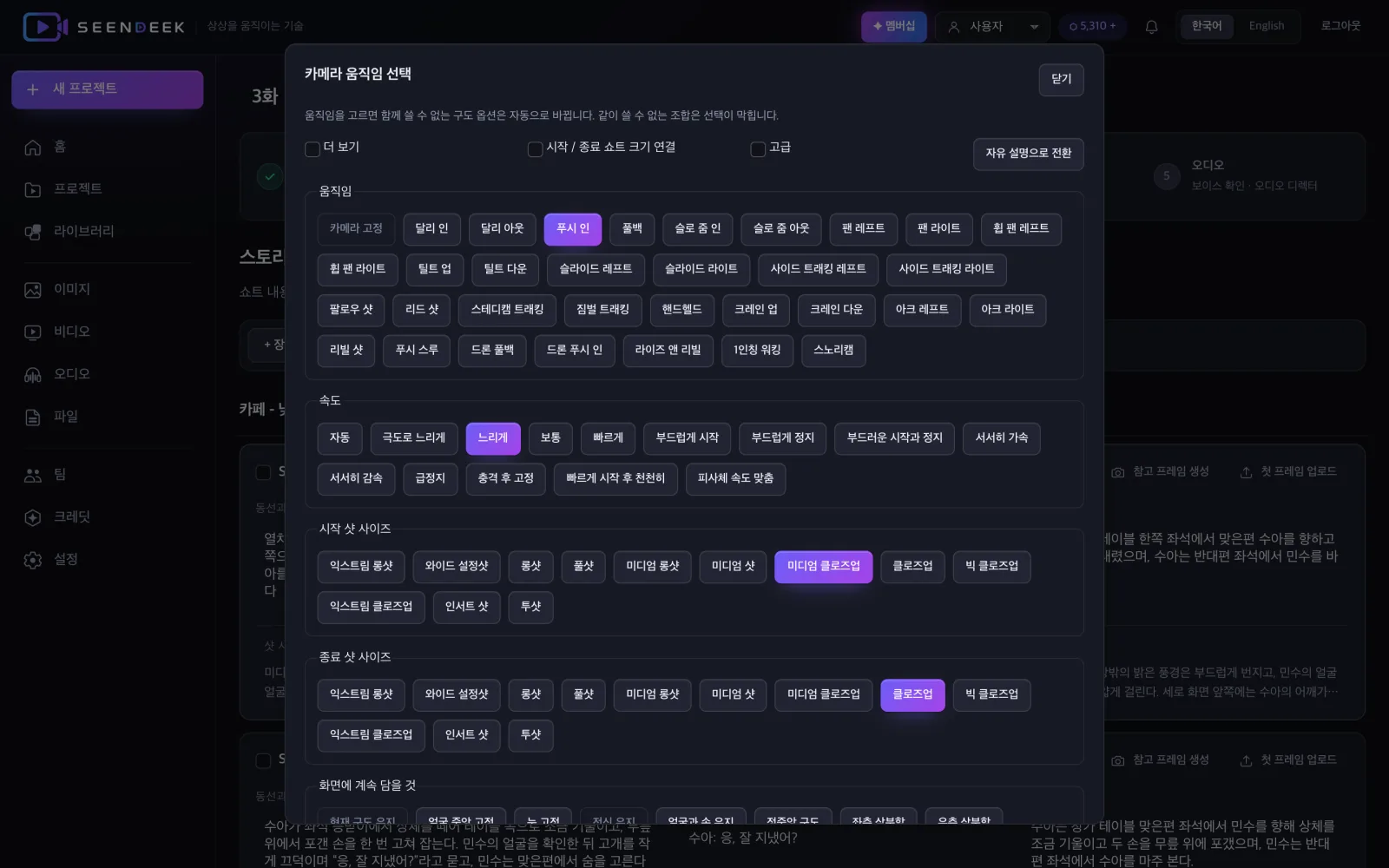Open the Projects sidebar icon
The height and width of the screenshot is (868, 1389).
(x=33, y=189)
